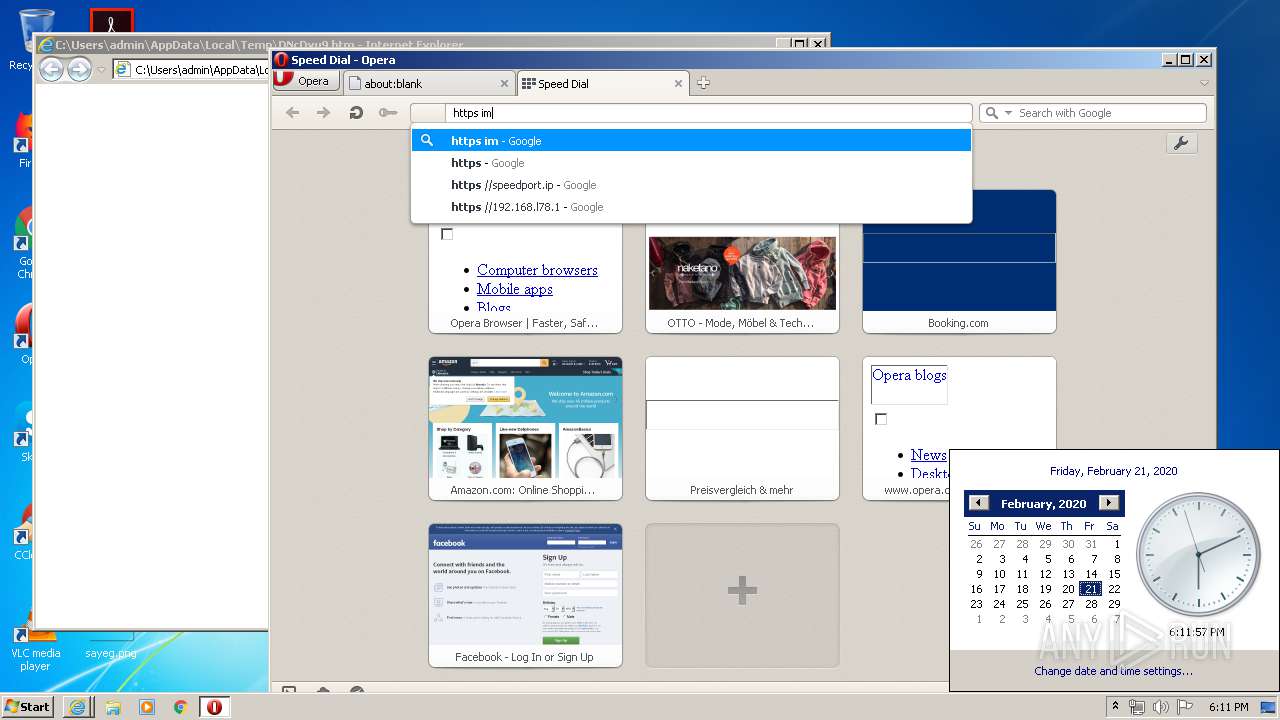Click the News link in Opera blogs tile

(x=928, y=455)
